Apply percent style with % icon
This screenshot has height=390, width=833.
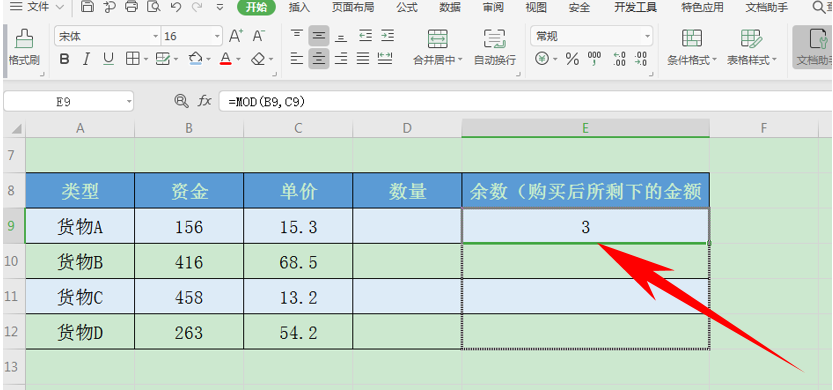(x=572, y=58)
